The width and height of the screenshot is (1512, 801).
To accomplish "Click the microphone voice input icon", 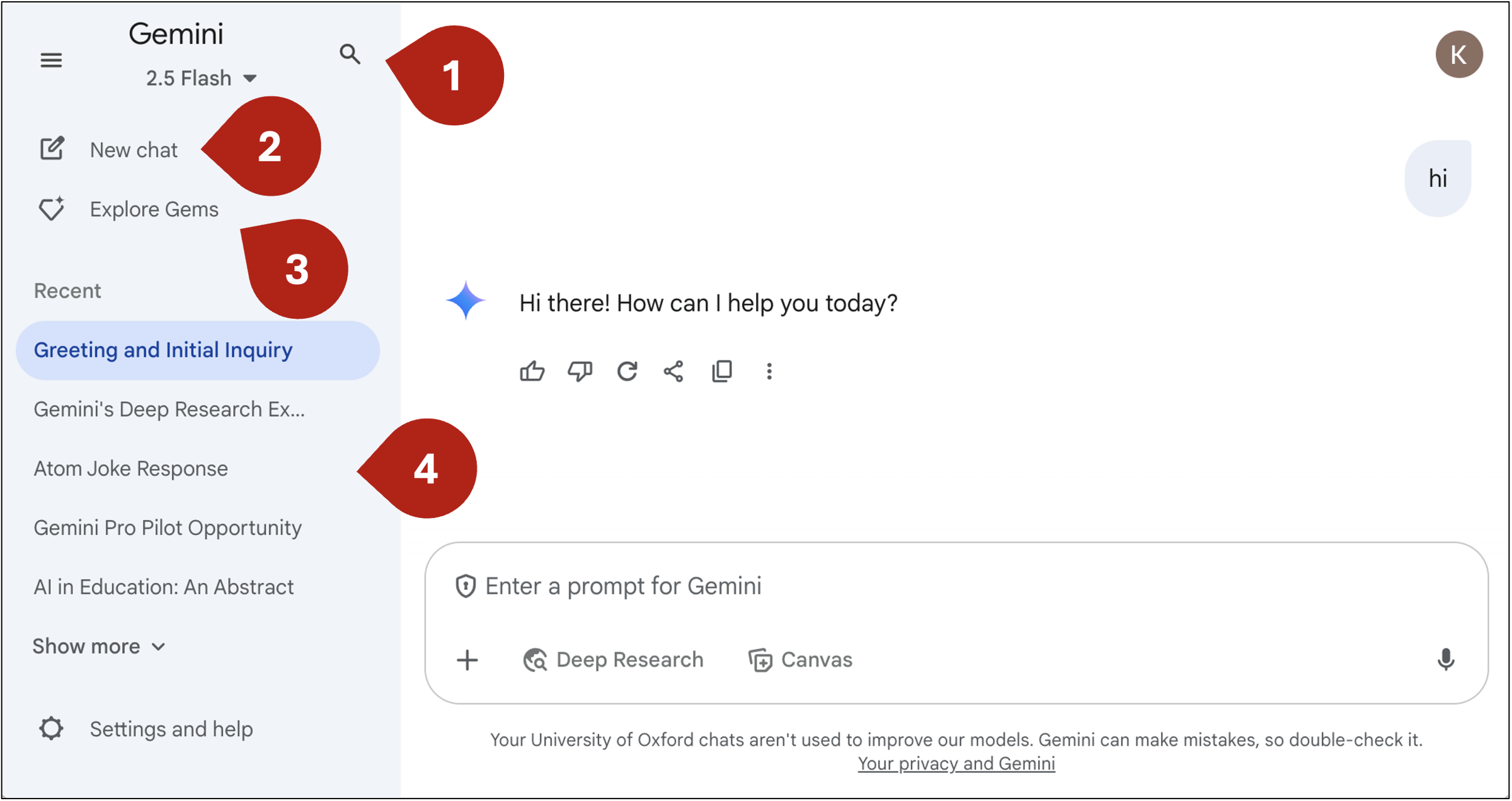I will pyautogui.click(x=1446, y=660).
